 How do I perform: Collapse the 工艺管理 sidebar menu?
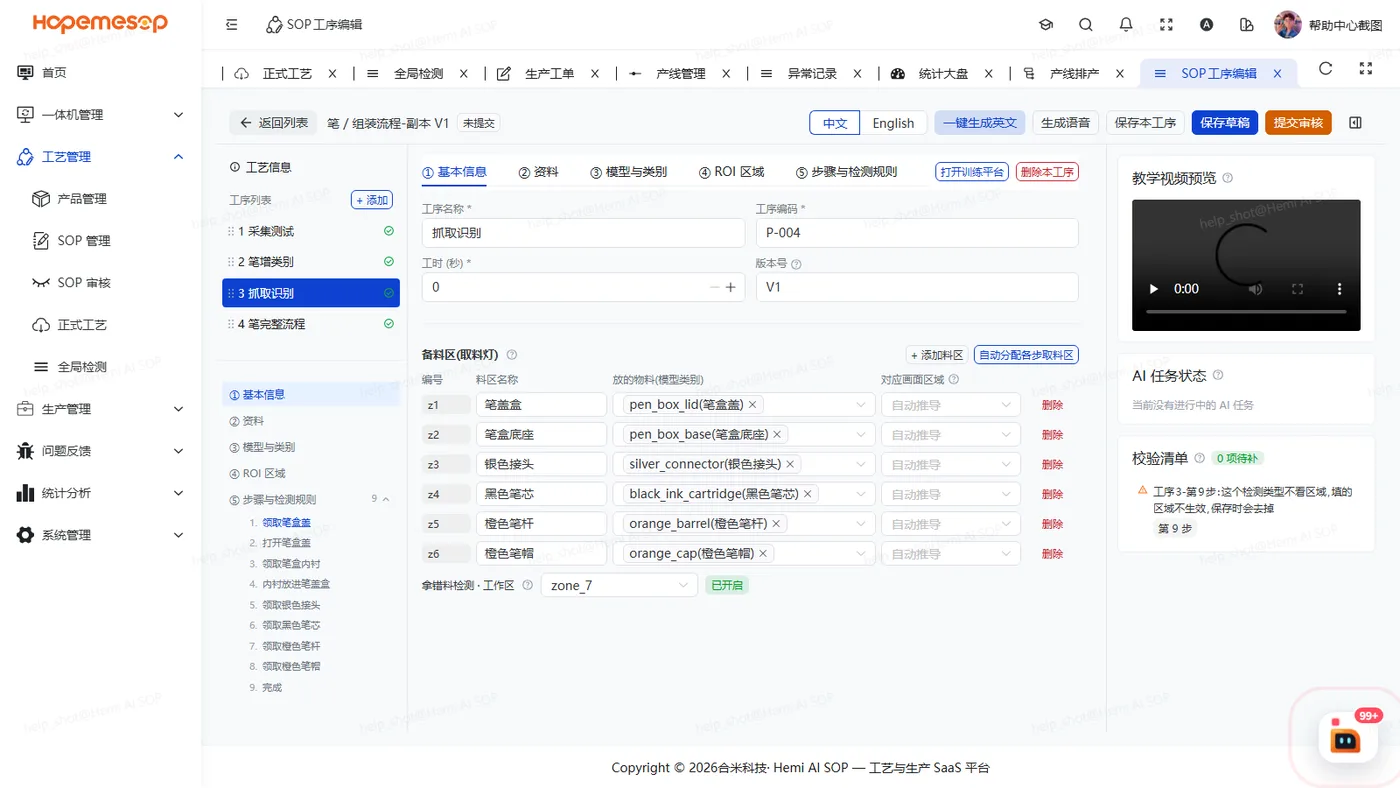pyautogui.click(x=178, y=157)
